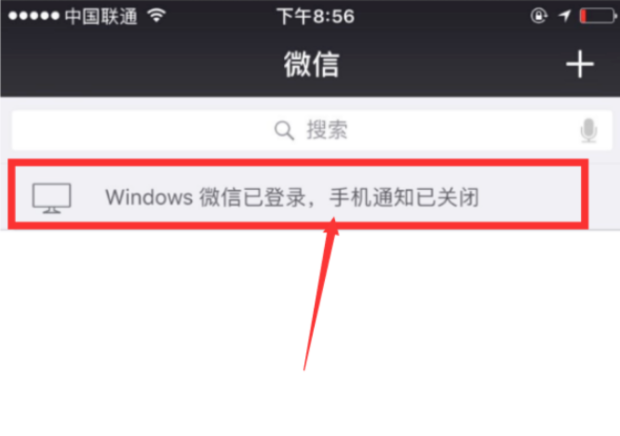Tap the 下午8:56 clock in status bar

click(x=315, y=17)
